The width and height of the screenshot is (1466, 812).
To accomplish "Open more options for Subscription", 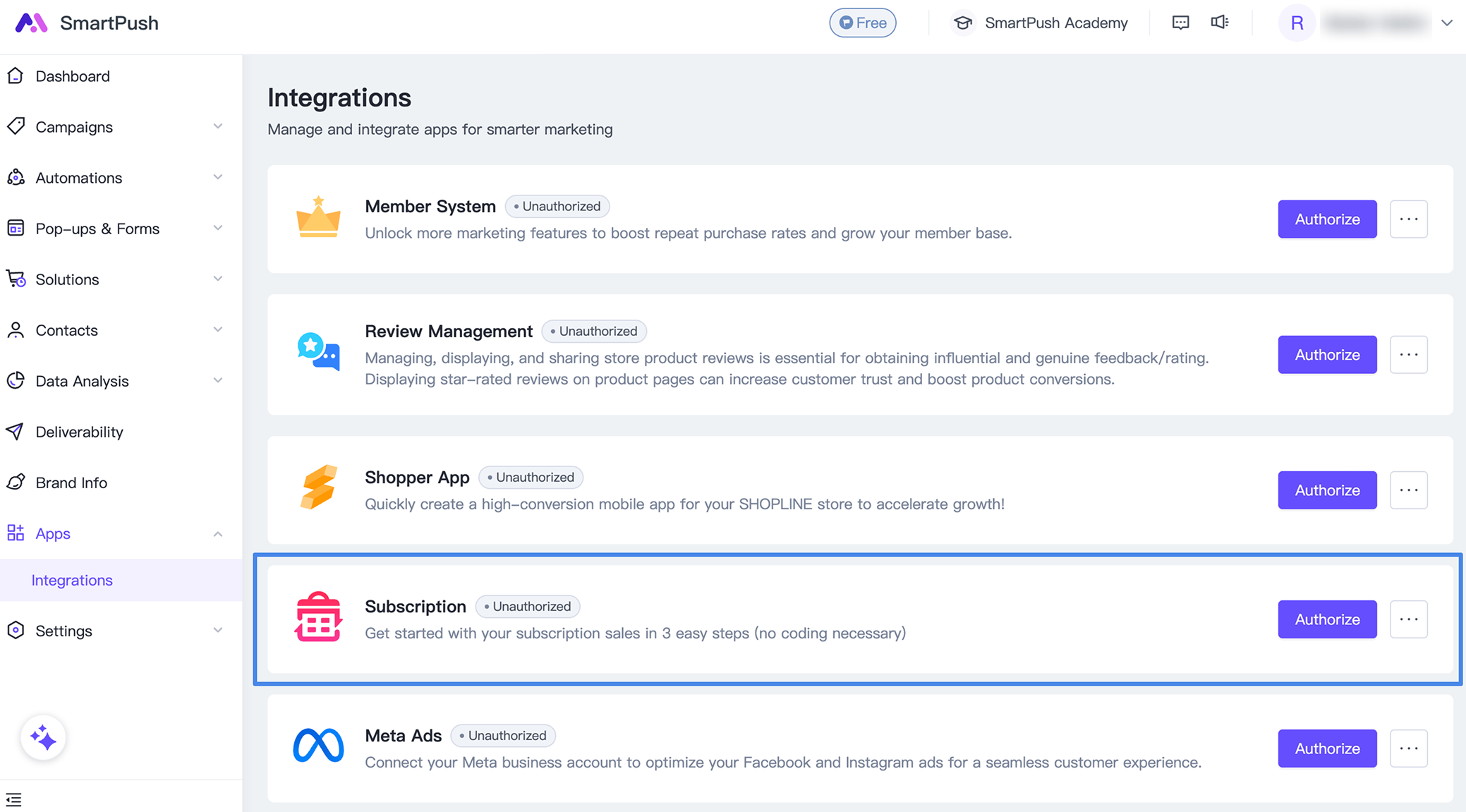I will (1408, 619).
